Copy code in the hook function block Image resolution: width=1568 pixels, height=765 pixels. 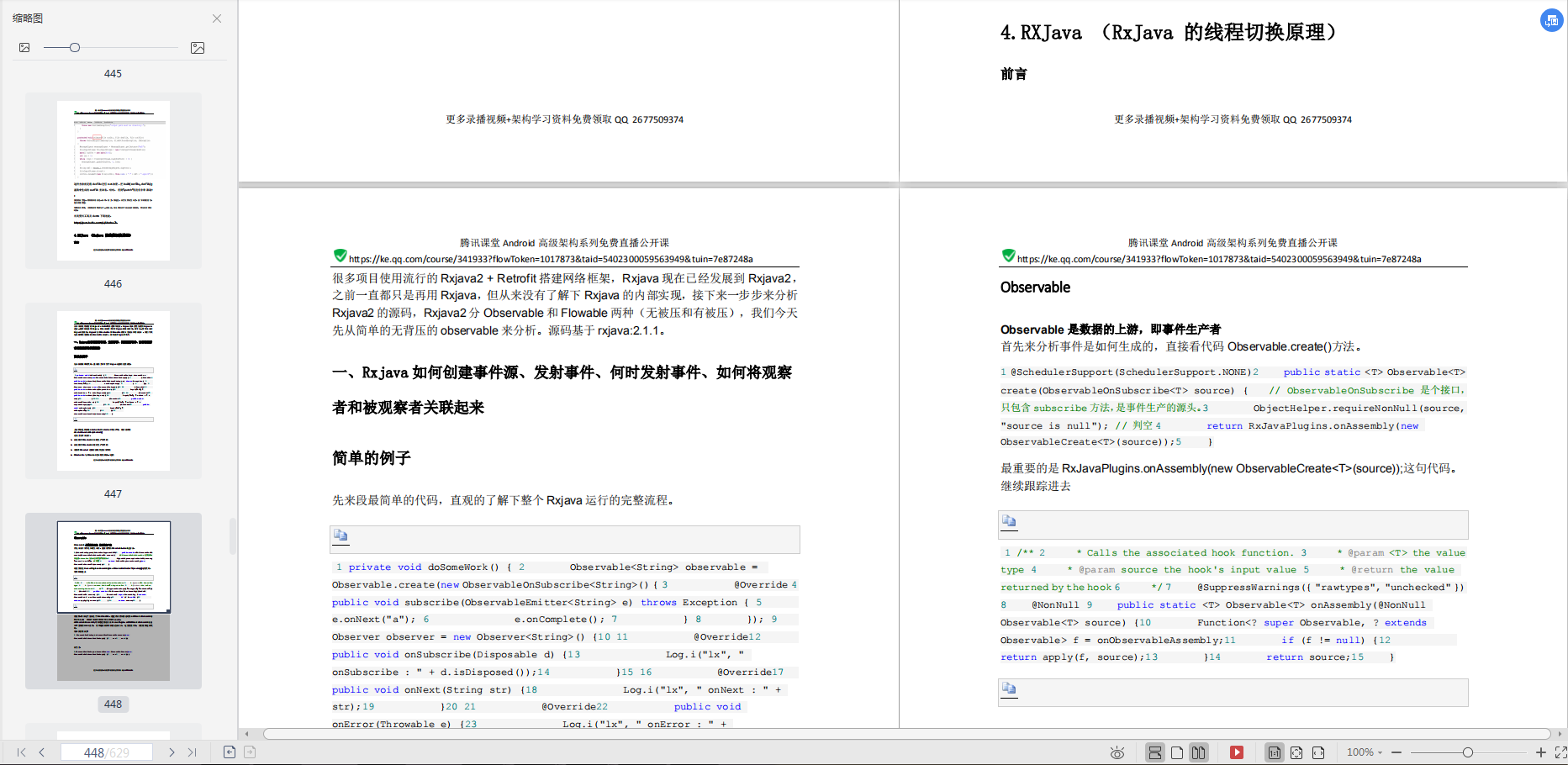(x=1009, y=520)
